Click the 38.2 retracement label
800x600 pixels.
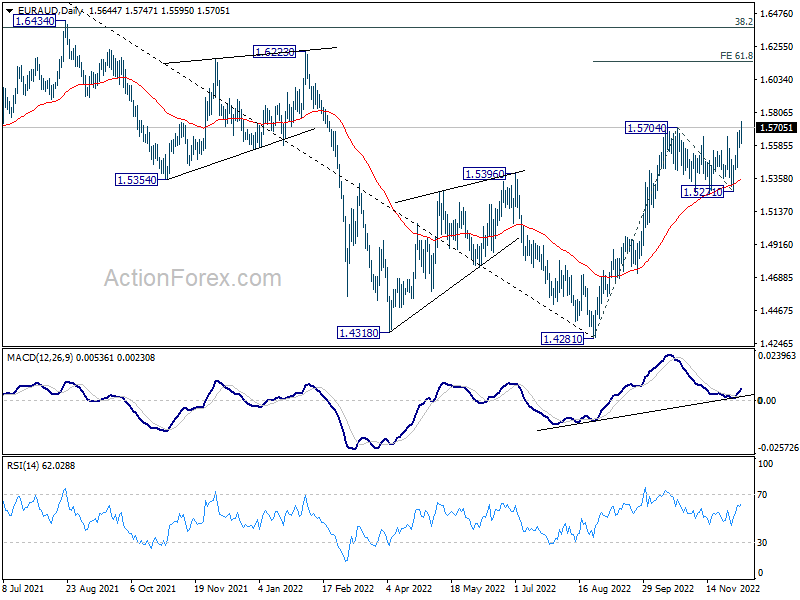pyautogui.click(x=744, y=21)
